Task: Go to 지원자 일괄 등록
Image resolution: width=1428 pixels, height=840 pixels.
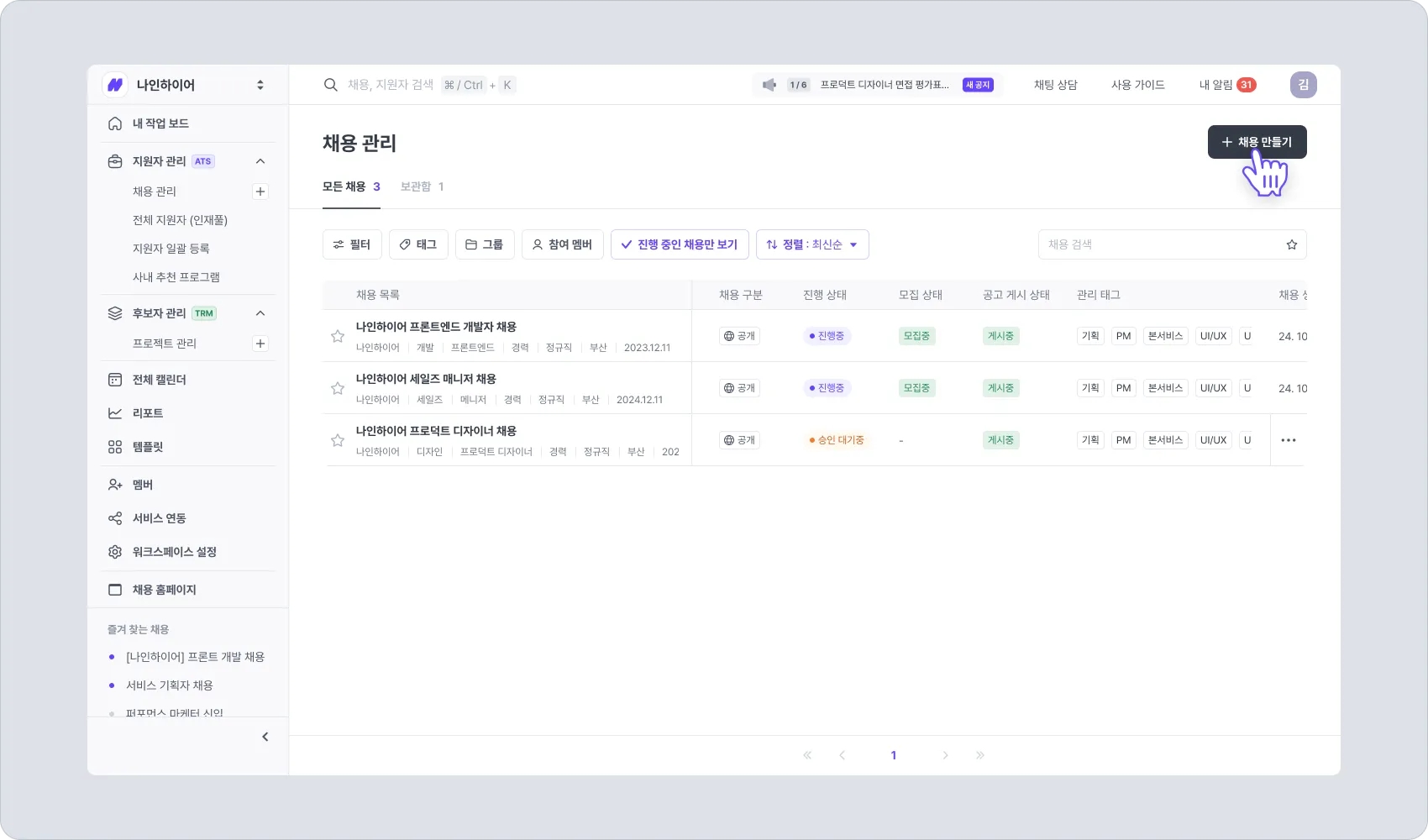Action: point(171,249)
